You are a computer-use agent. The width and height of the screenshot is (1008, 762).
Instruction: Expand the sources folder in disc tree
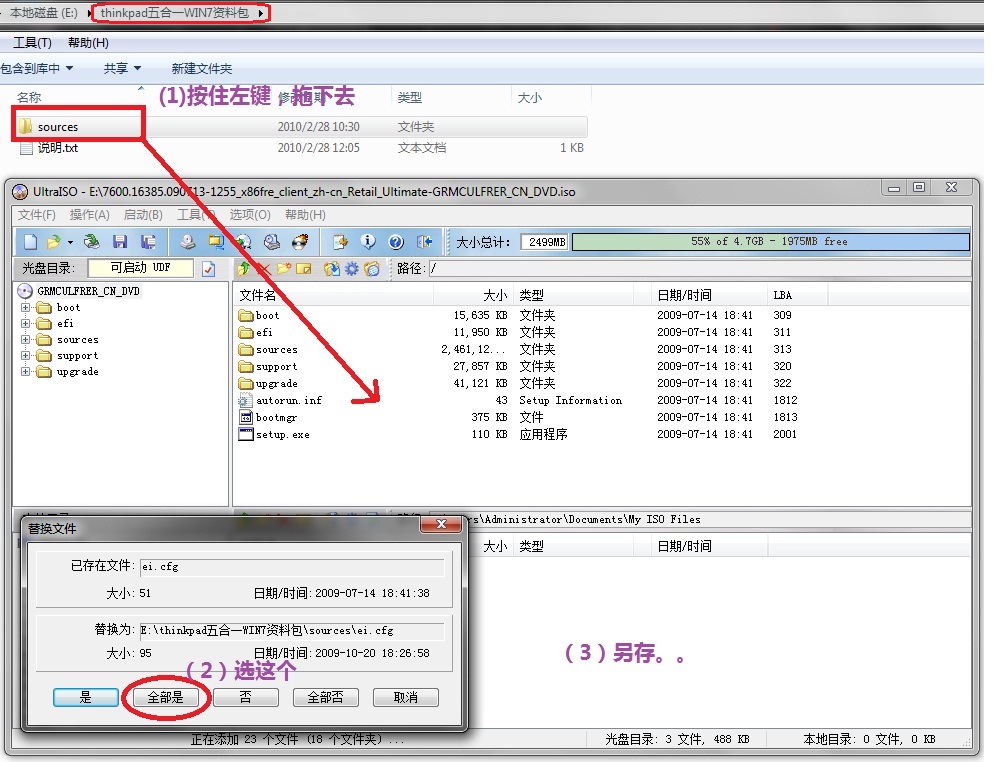[26, 340]
